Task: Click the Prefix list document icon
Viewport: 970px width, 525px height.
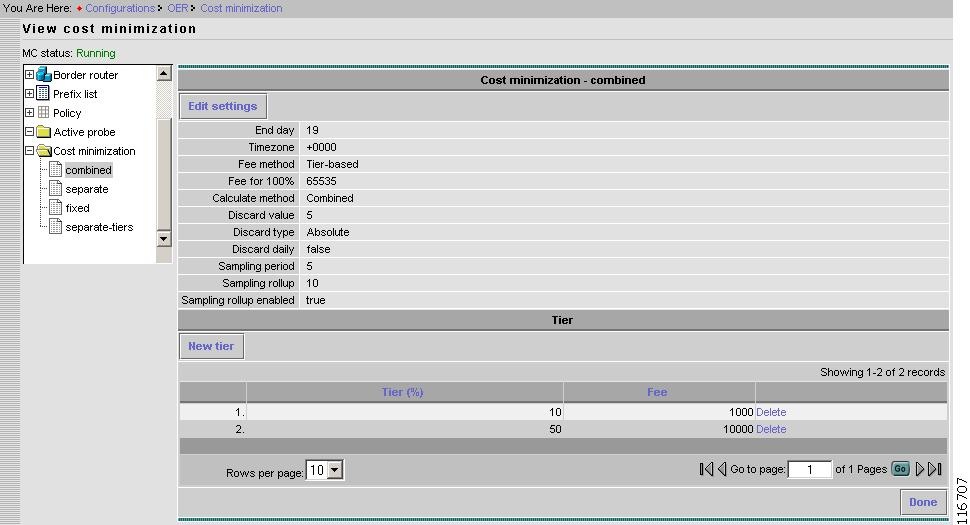Action: tap(43, 93)
